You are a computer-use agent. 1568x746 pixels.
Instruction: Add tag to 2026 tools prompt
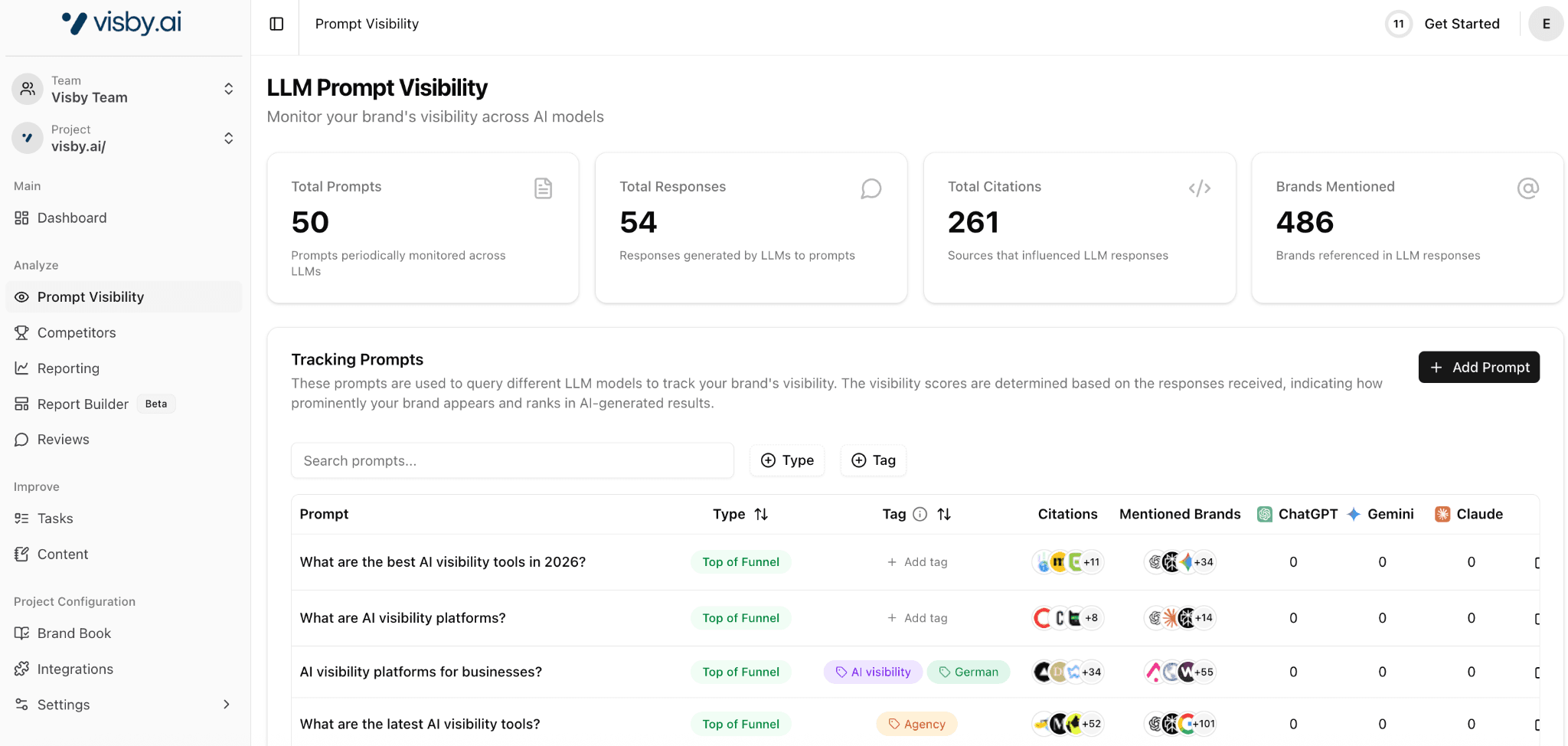(x=917, y=562)
